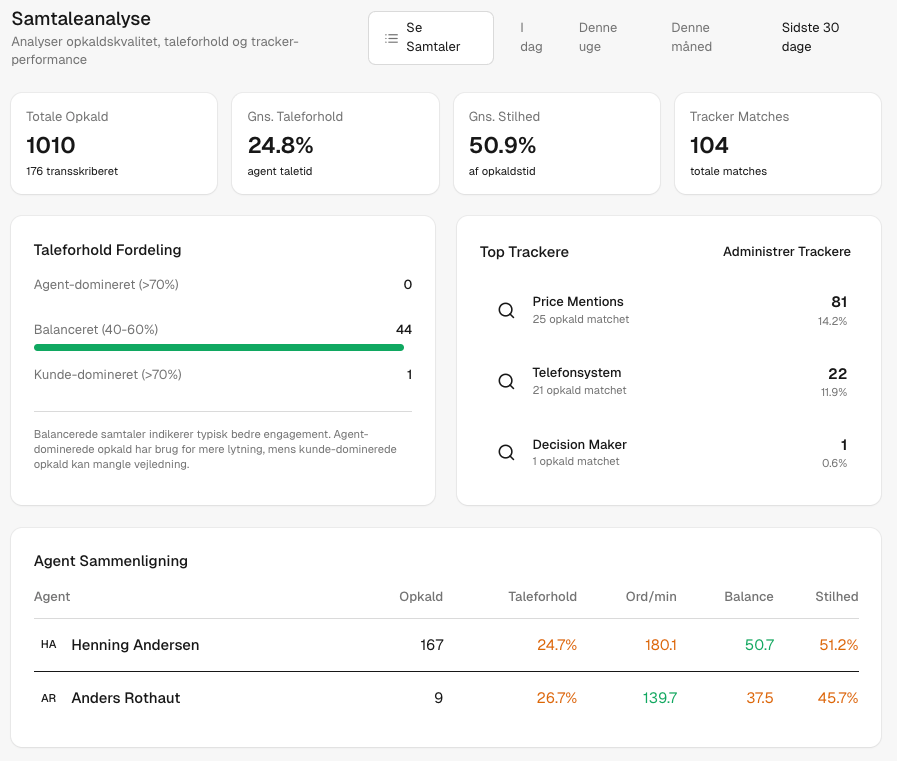
Task: Click the Administrer Trackere link
Action: 786,252
